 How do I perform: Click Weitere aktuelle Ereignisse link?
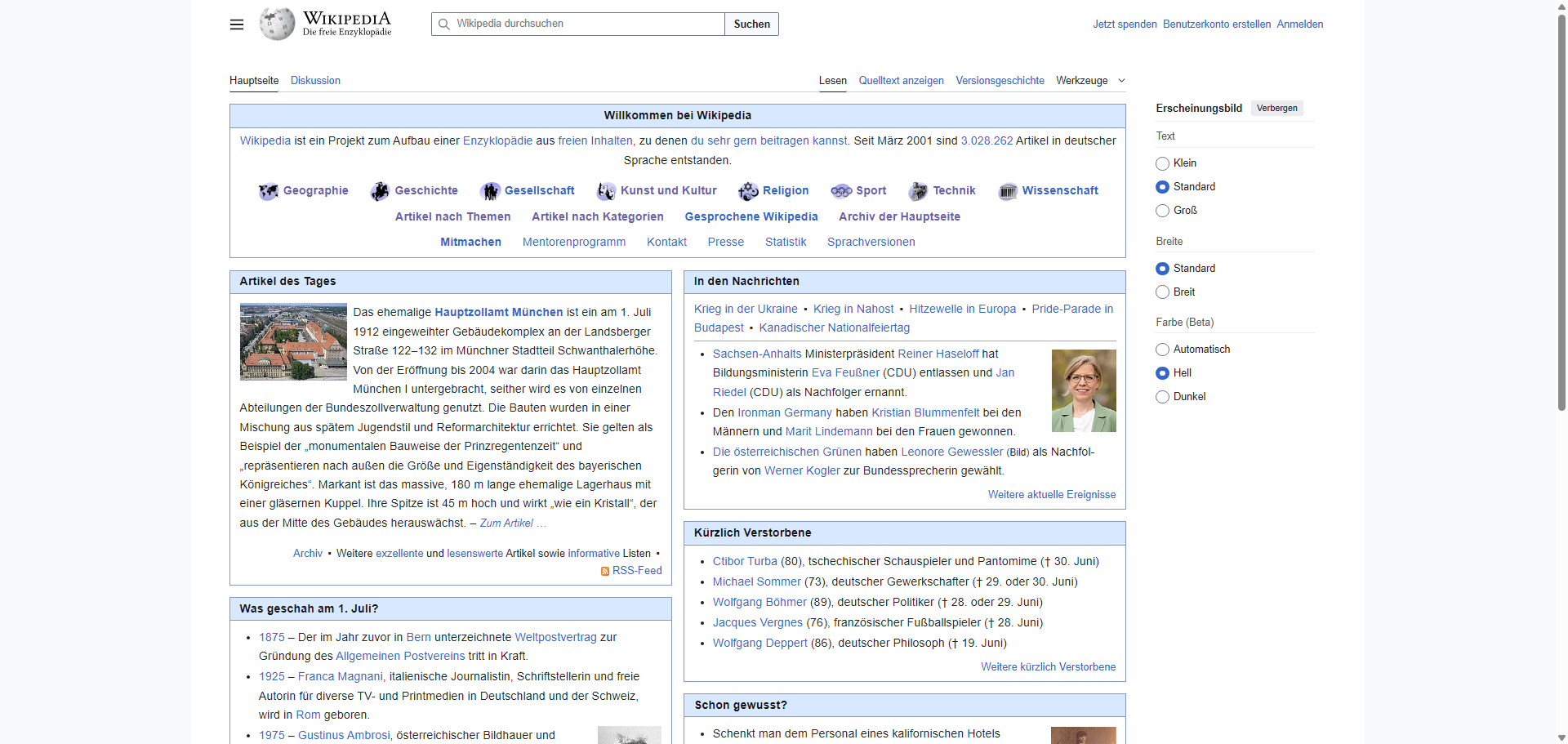[x=1051, y=495]
